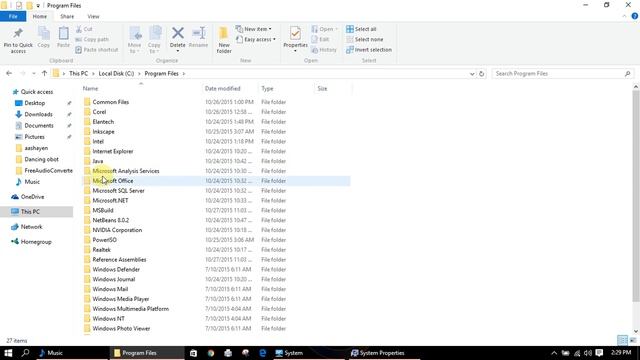
Task: Select the Inkscape folder
Action: 103,131
